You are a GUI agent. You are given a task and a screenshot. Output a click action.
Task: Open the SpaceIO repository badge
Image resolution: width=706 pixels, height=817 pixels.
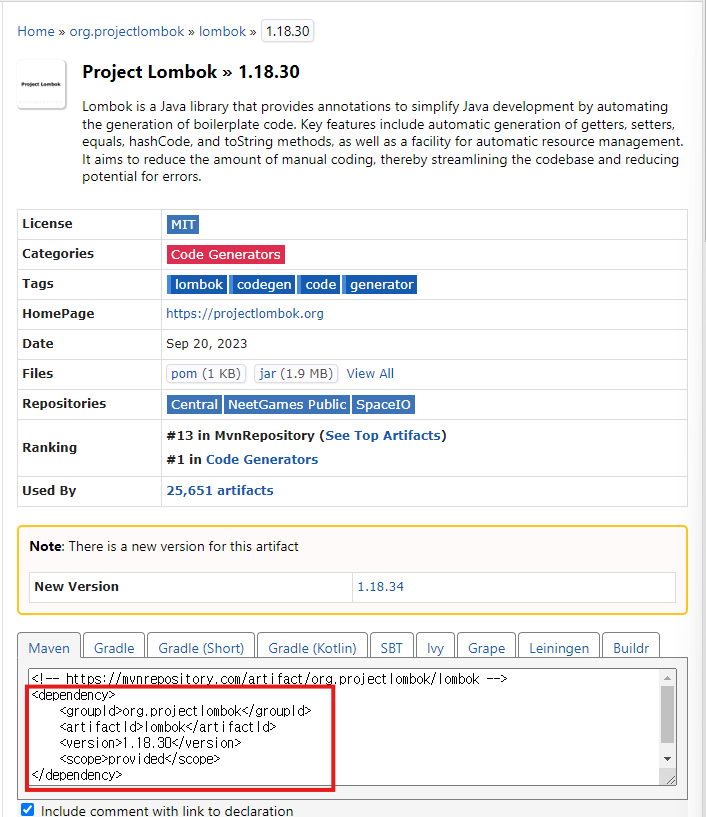(383, 404)
